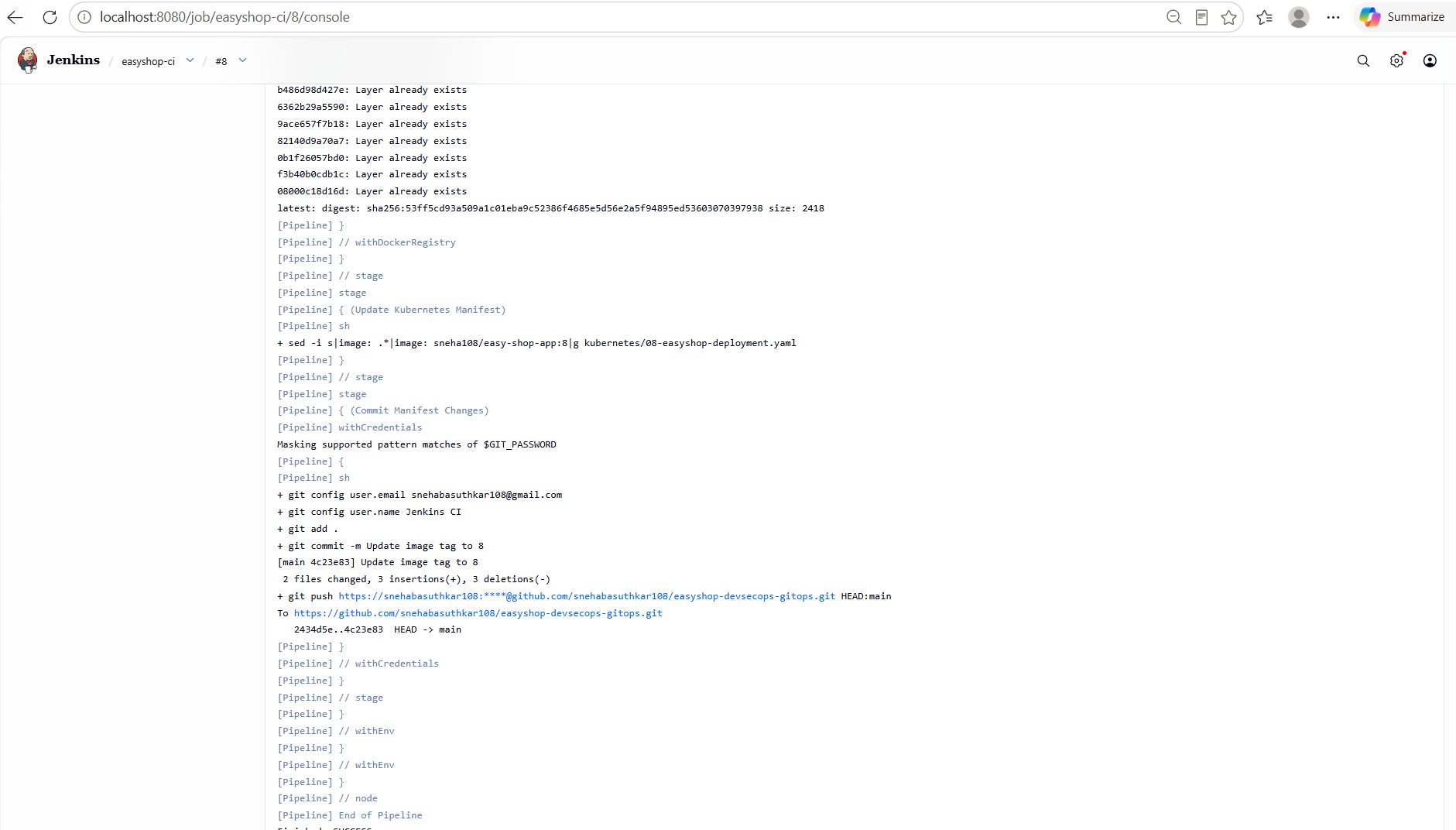Go back using the browser back arrow

(15, 17)
